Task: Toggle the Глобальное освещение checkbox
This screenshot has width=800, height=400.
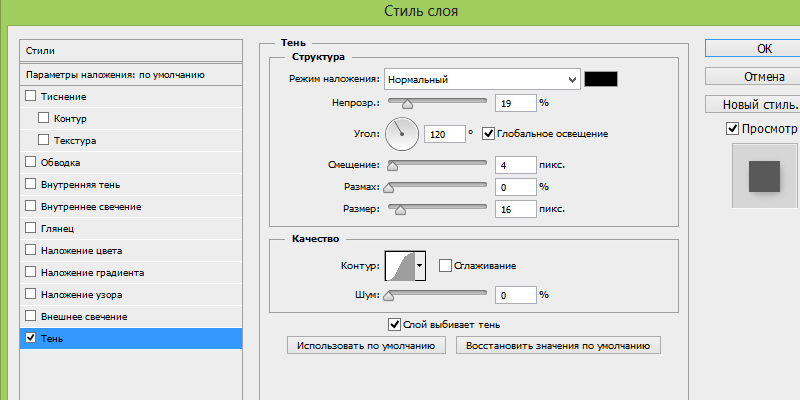Action: [488, 133]
